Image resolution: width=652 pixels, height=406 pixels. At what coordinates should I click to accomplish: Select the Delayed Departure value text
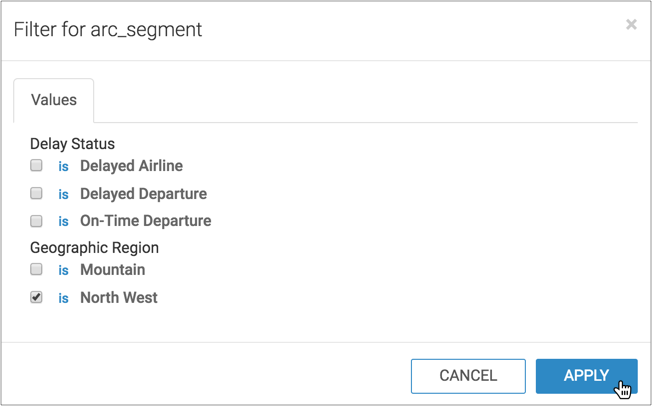(x=143, y=194)
